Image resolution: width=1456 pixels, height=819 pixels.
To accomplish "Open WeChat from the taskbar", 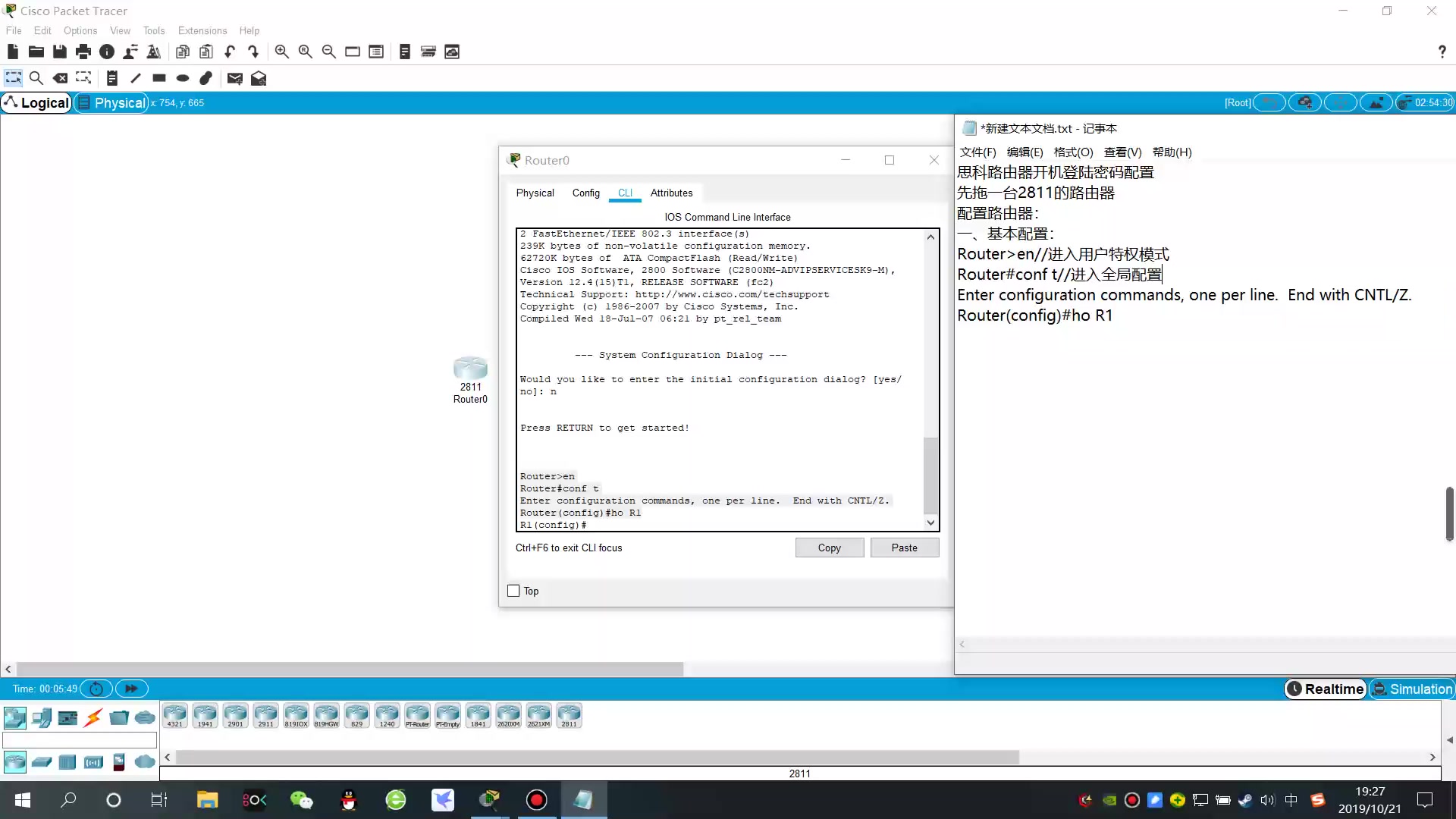I will click(x=302, y=799).
